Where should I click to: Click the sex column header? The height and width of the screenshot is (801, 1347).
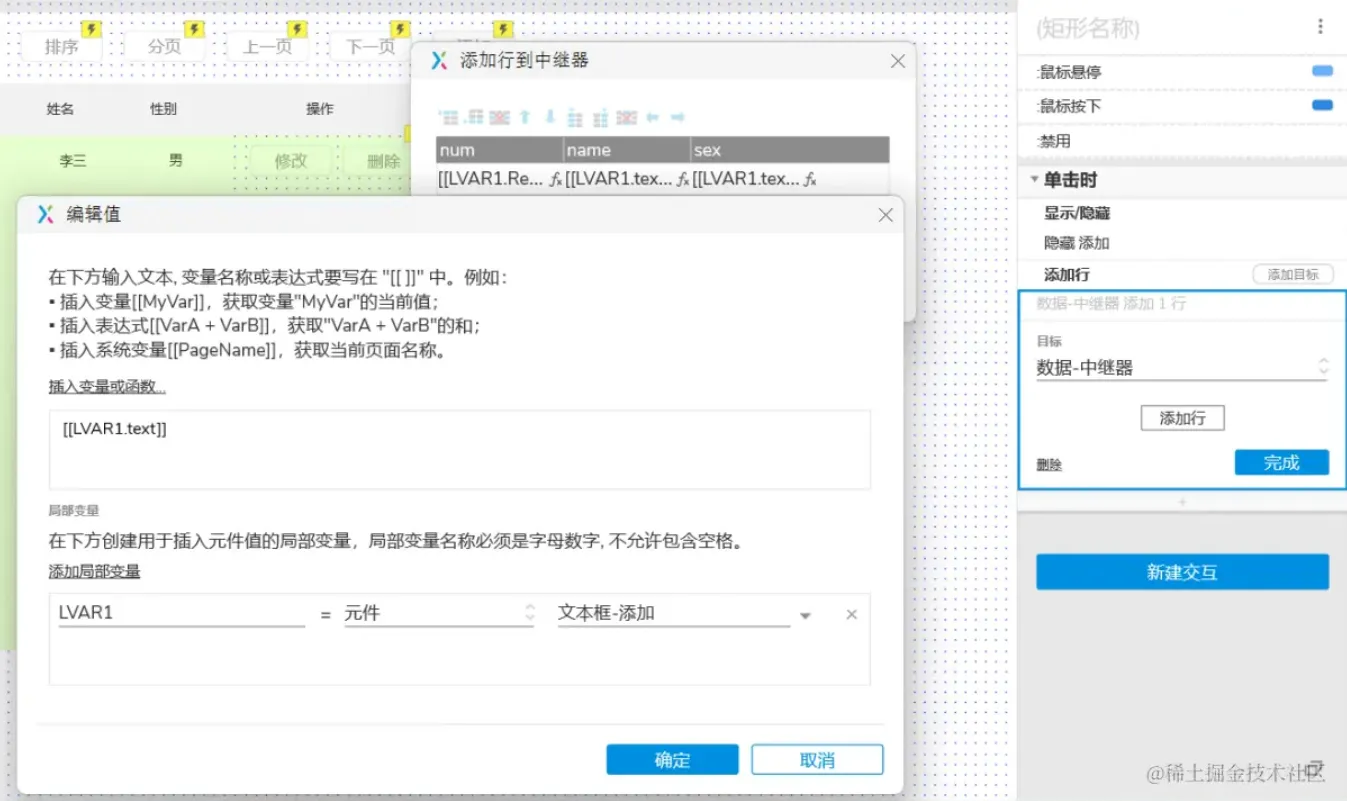[x=790, y=150]
